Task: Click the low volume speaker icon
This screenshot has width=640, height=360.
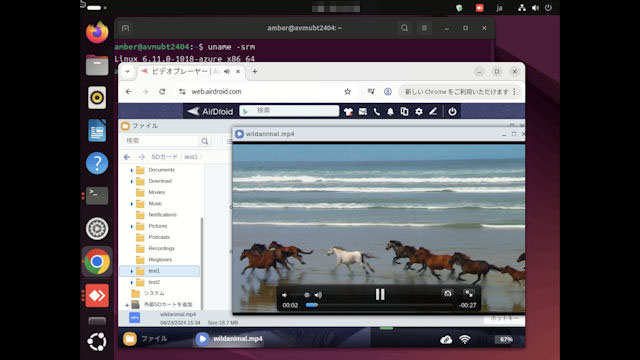Action: point(284,295)
